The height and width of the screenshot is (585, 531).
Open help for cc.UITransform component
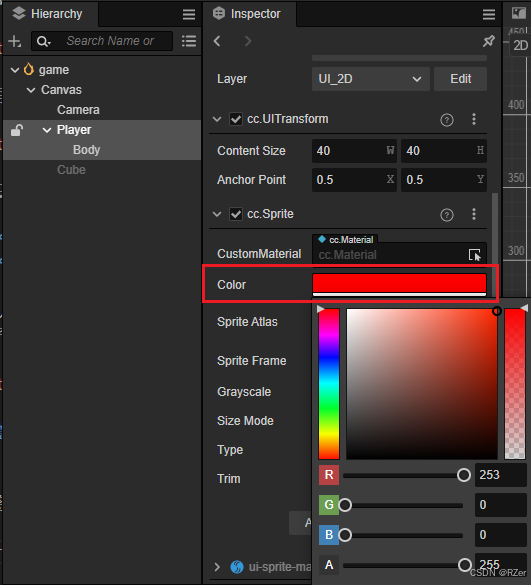447,120
